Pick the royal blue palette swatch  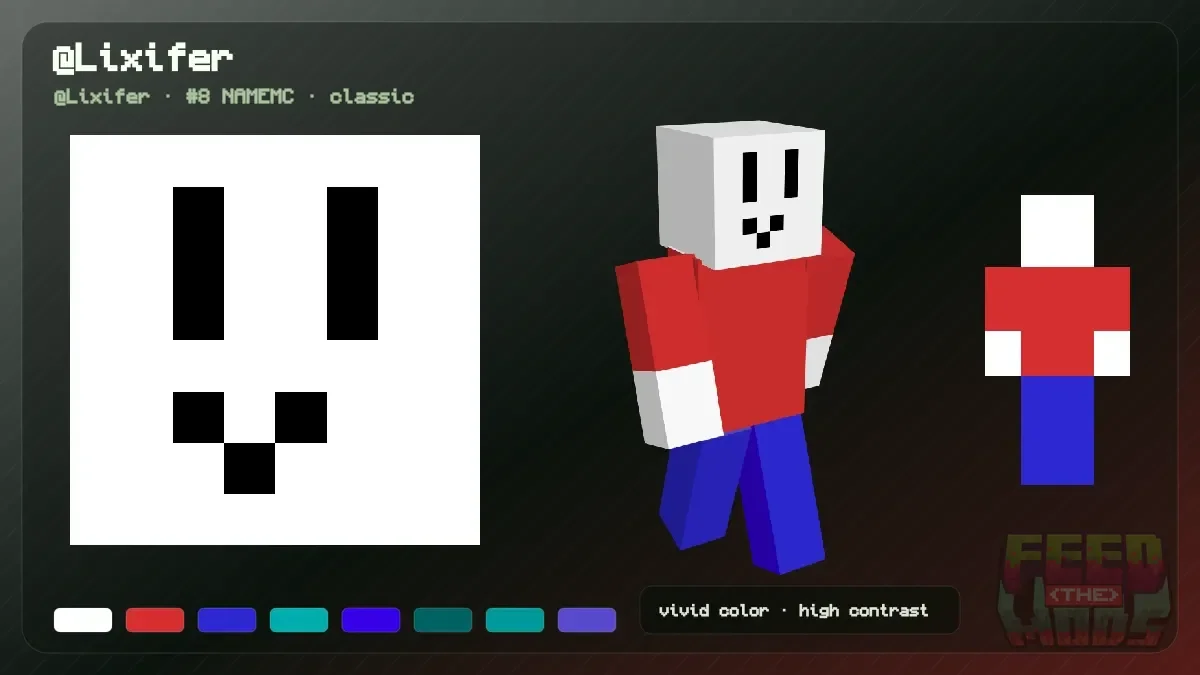pos(227,620)
